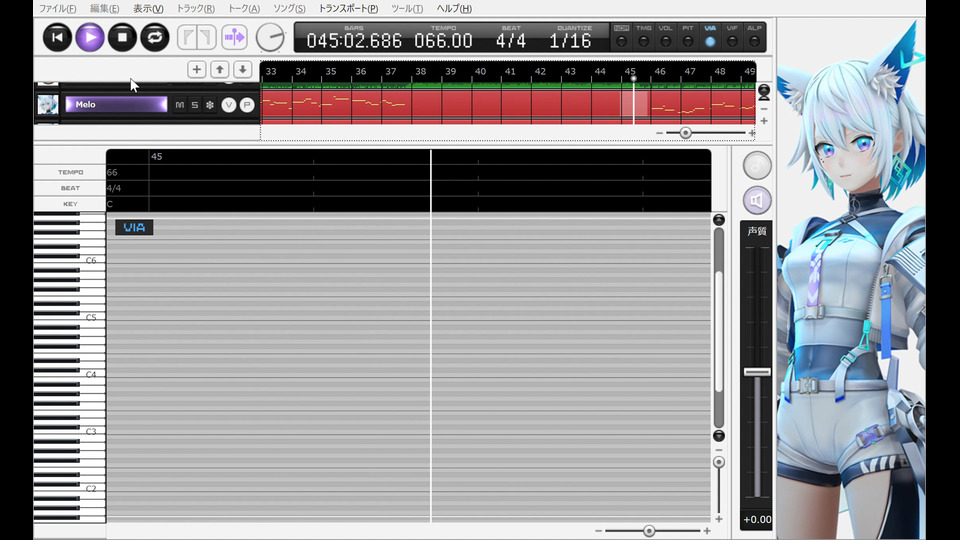
Task: Start playback with the purple play button
Action: click(x=90, y=37)
